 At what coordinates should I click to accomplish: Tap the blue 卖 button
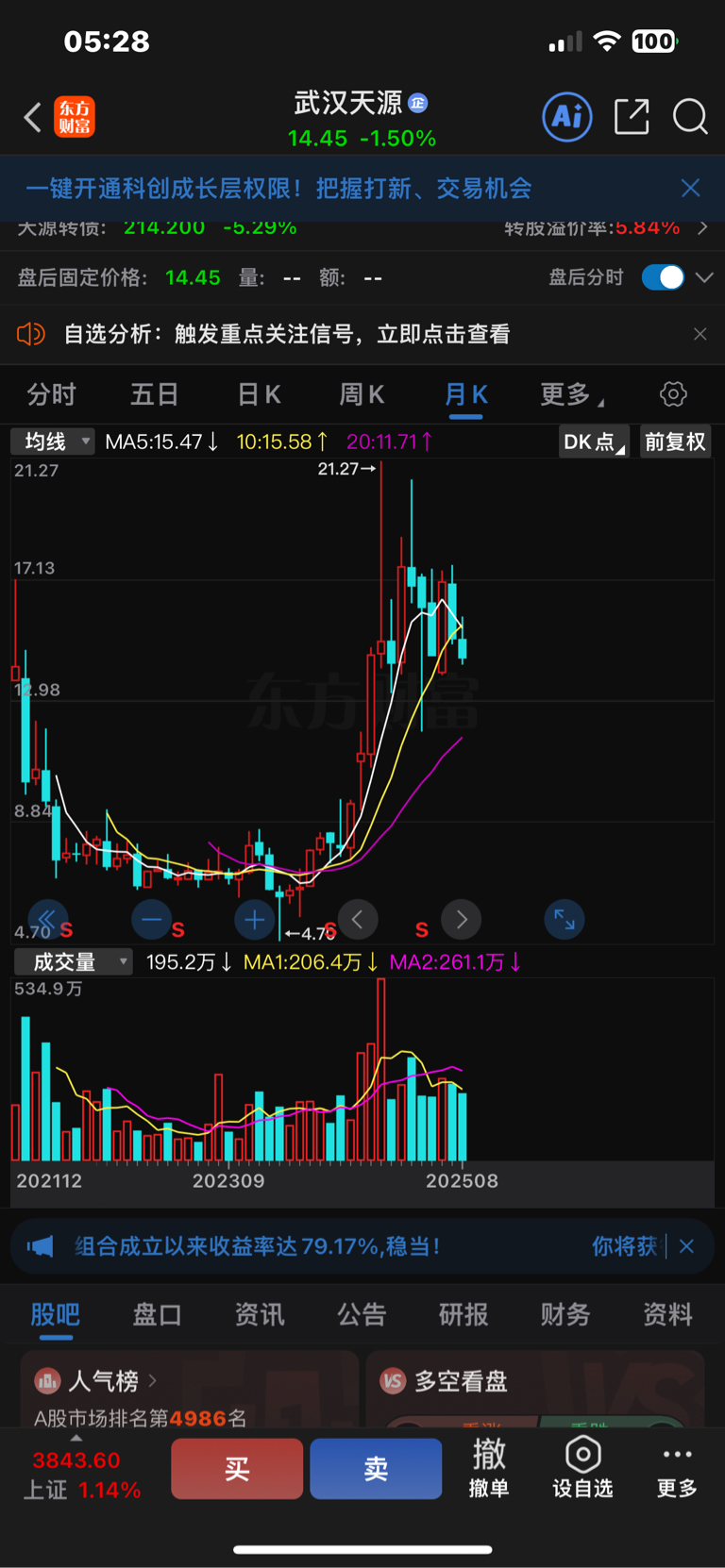376,1468
